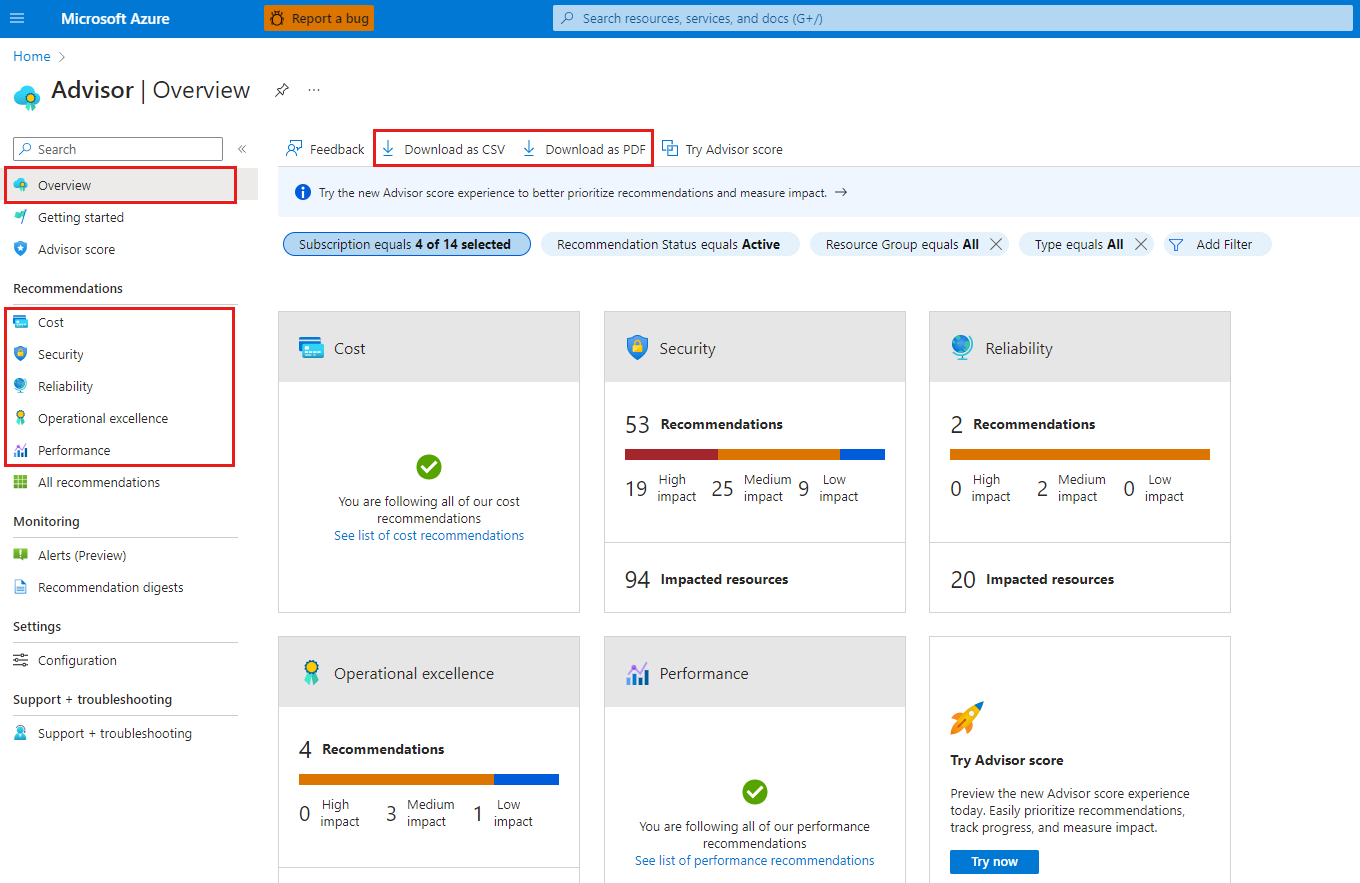Click Download as PDF

(584, 149)
